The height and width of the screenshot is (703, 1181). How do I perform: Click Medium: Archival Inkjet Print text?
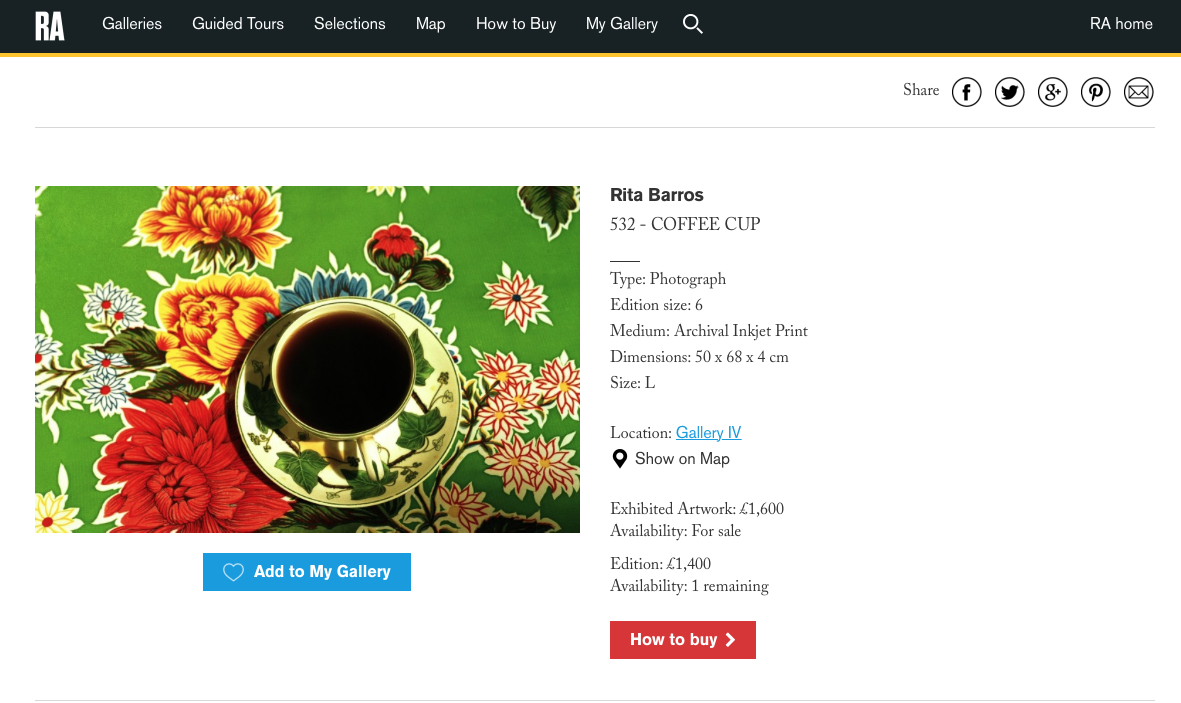(x=709, y=332)
